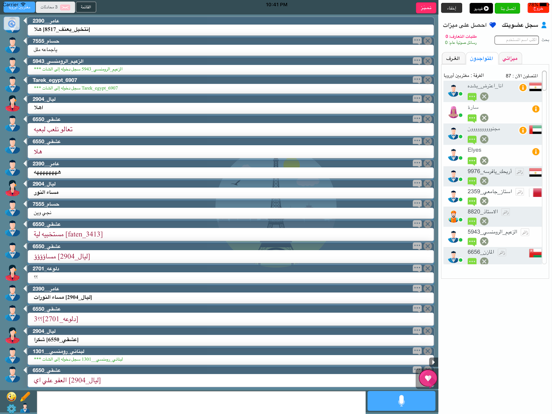Message user 9976 via green chat icon
The image size is (552, 414).
[x=472, y=181]
